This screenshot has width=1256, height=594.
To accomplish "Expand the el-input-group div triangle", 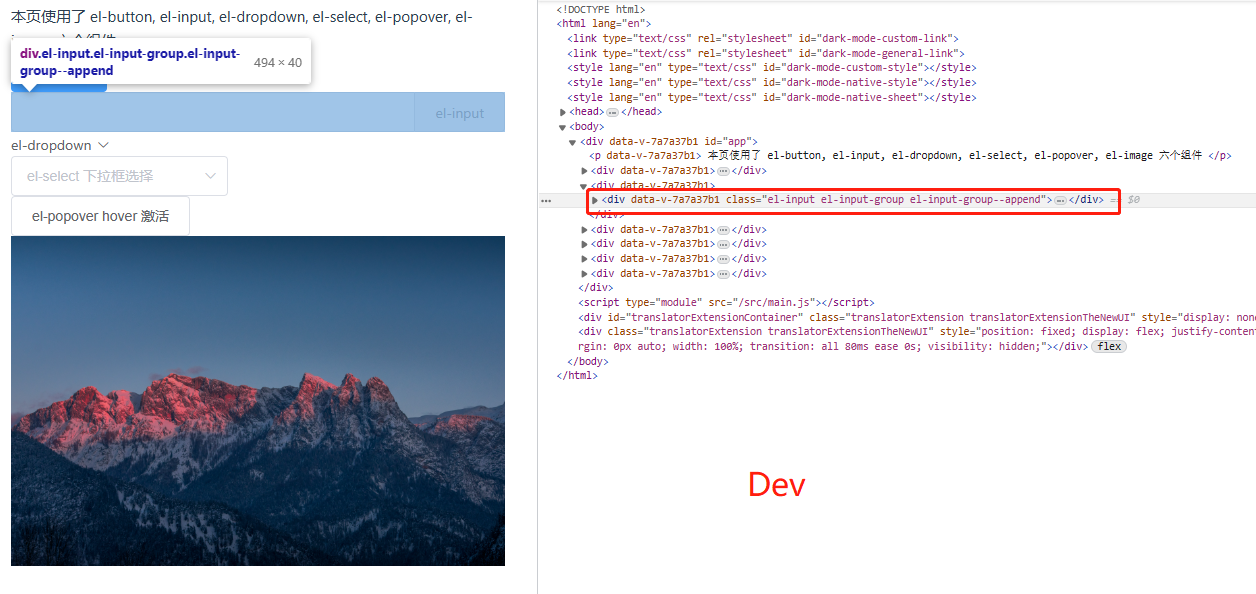I will click(x=595, y=200).
